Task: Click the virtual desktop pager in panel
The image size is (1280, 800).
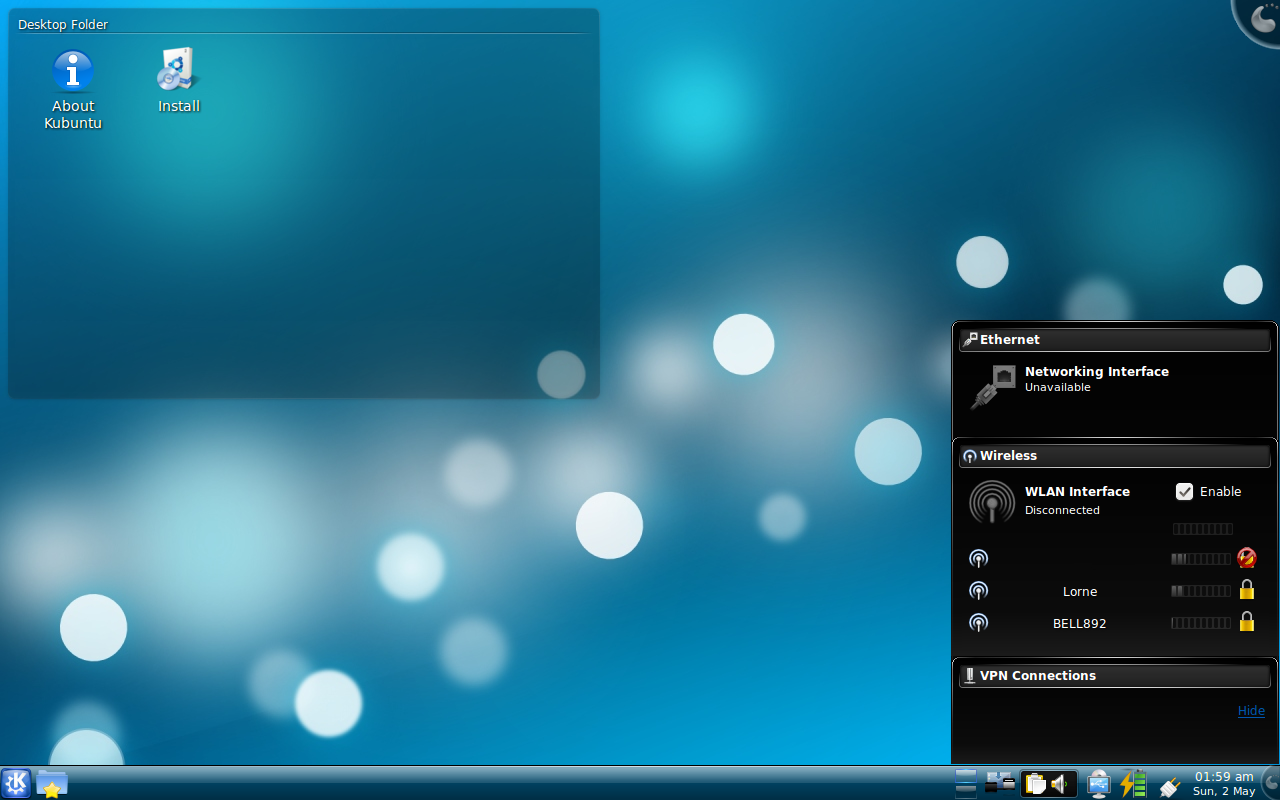Action: (966, 783)
